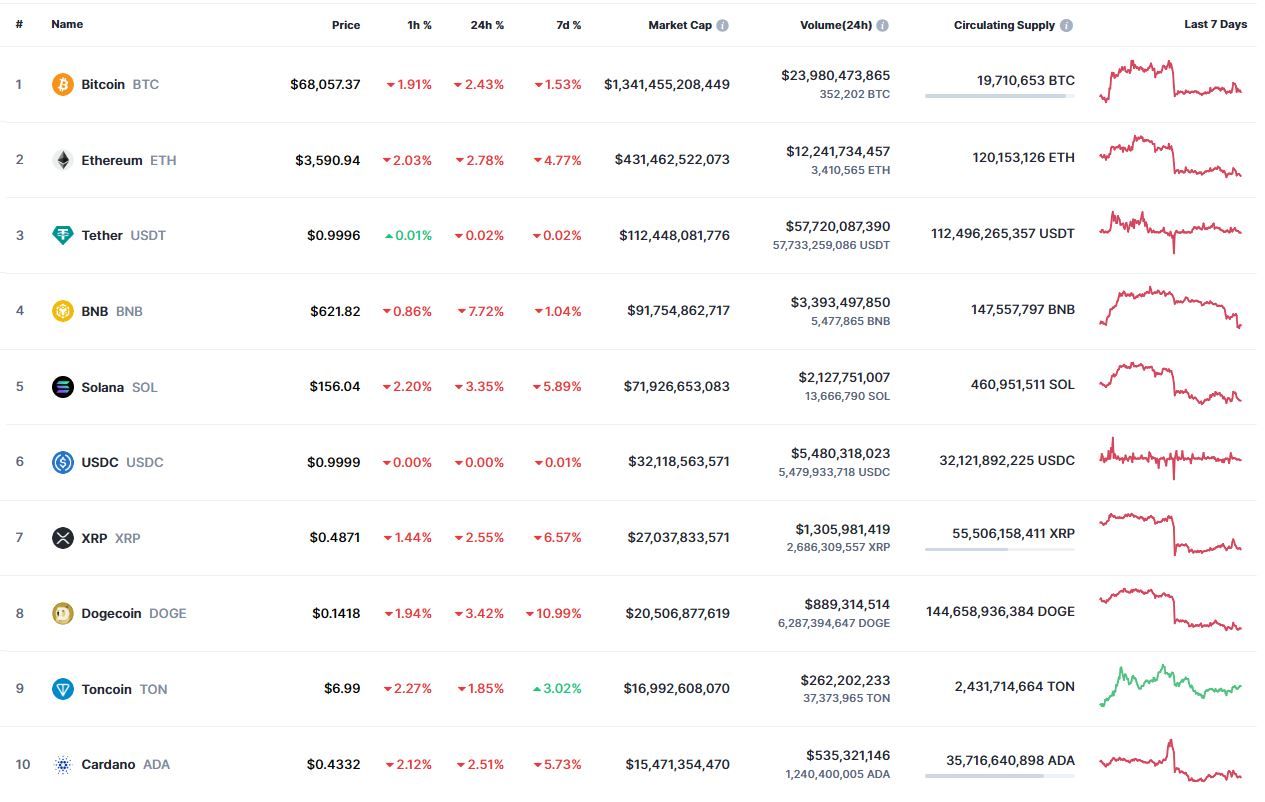Click the Circulating Supply info icon
Screen dimensions: 1265x802
click(x=1066, y=25)
